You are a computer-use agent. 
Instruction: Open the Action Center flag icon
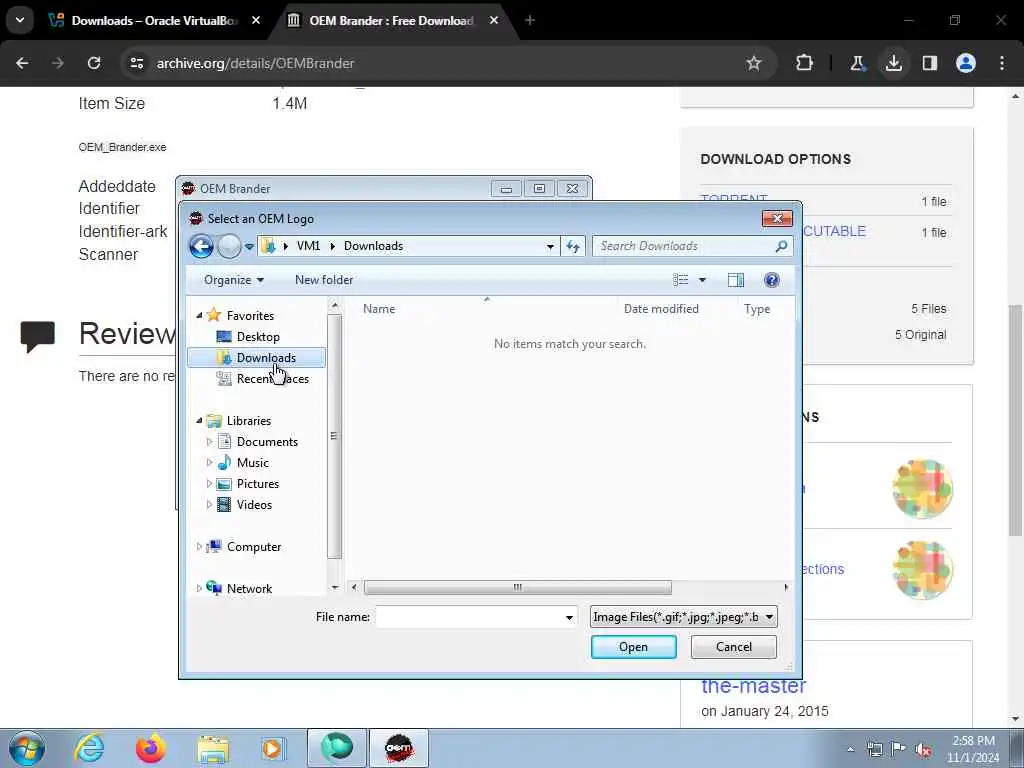899,749
